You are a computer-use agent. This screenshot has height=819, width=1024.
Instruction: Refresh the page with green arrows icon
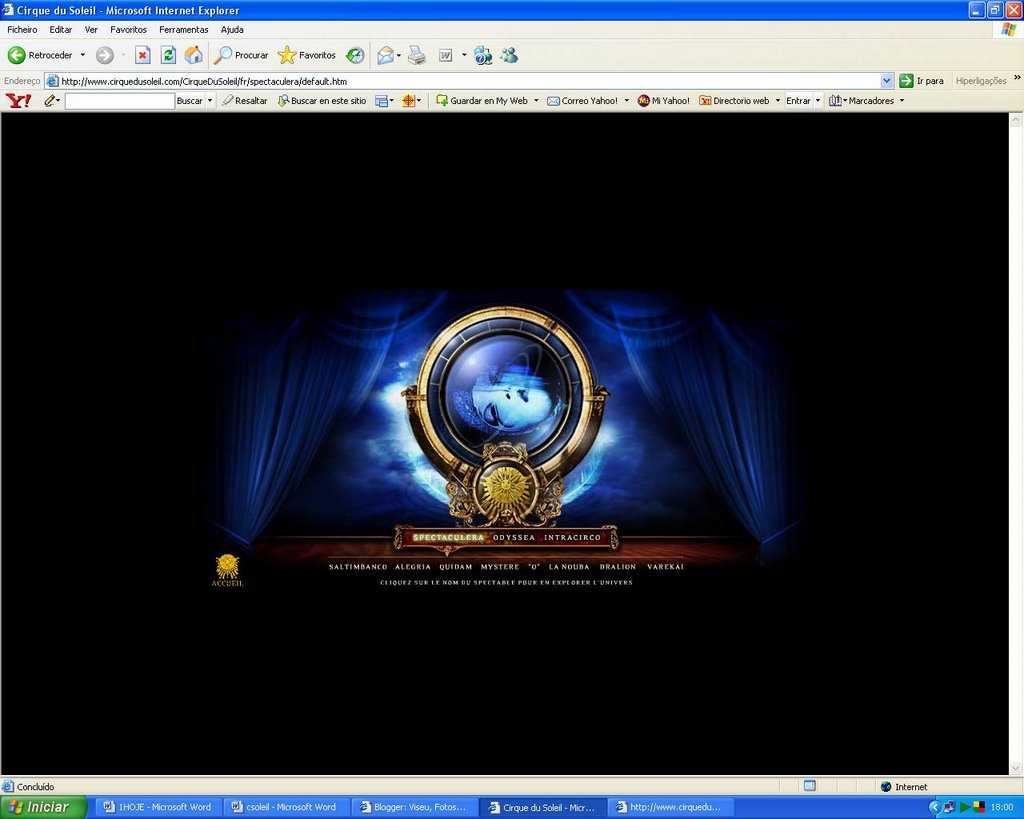click(x=168, y=56)
